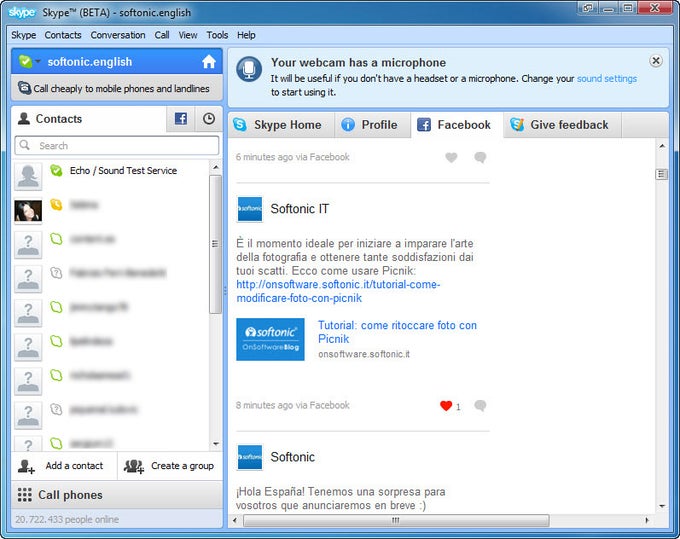Open the Call phones dial pad
The height and width of the screenshot is (539, 680).
click(x=117, y=495)
